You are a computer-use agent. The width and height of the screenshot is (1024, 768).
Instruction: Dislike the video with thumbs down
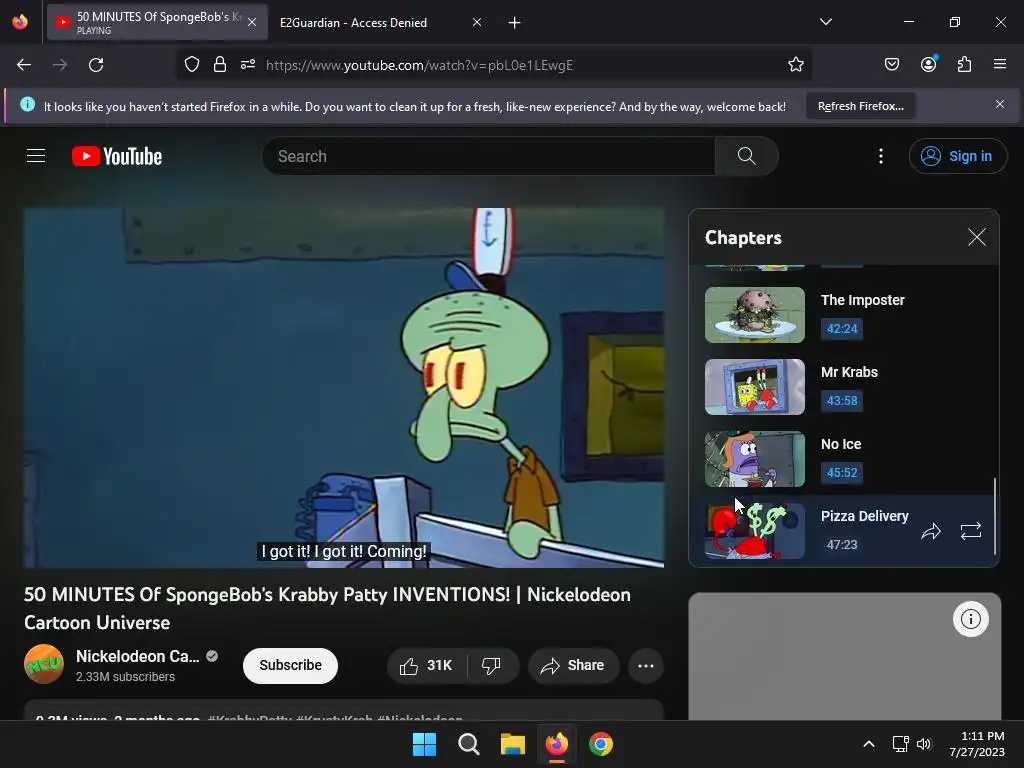[x=491, y=665]
